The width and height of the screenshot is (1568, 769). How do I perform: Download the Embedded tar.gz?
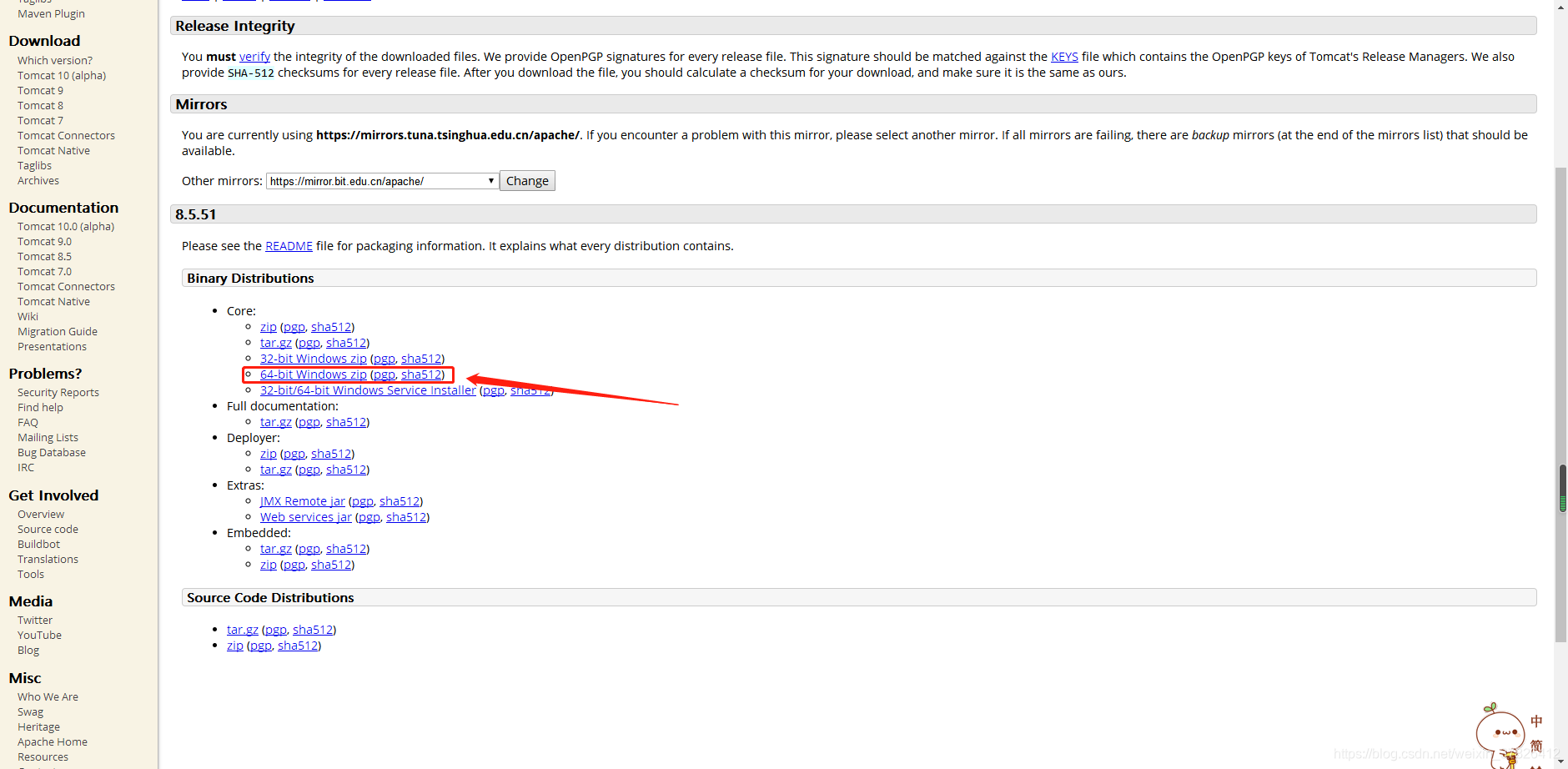(x=275, y=549)
